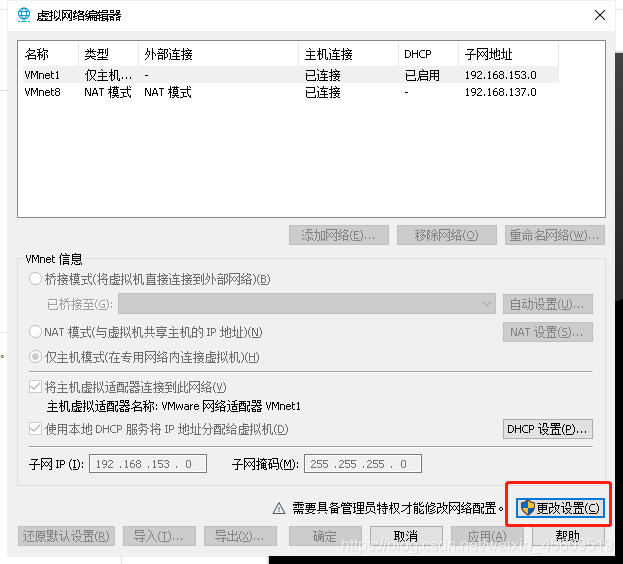The height and width of the screenshot is (564, 623).
Task: Open the 已桥接至 dropdown
Action: pos(307,304)
